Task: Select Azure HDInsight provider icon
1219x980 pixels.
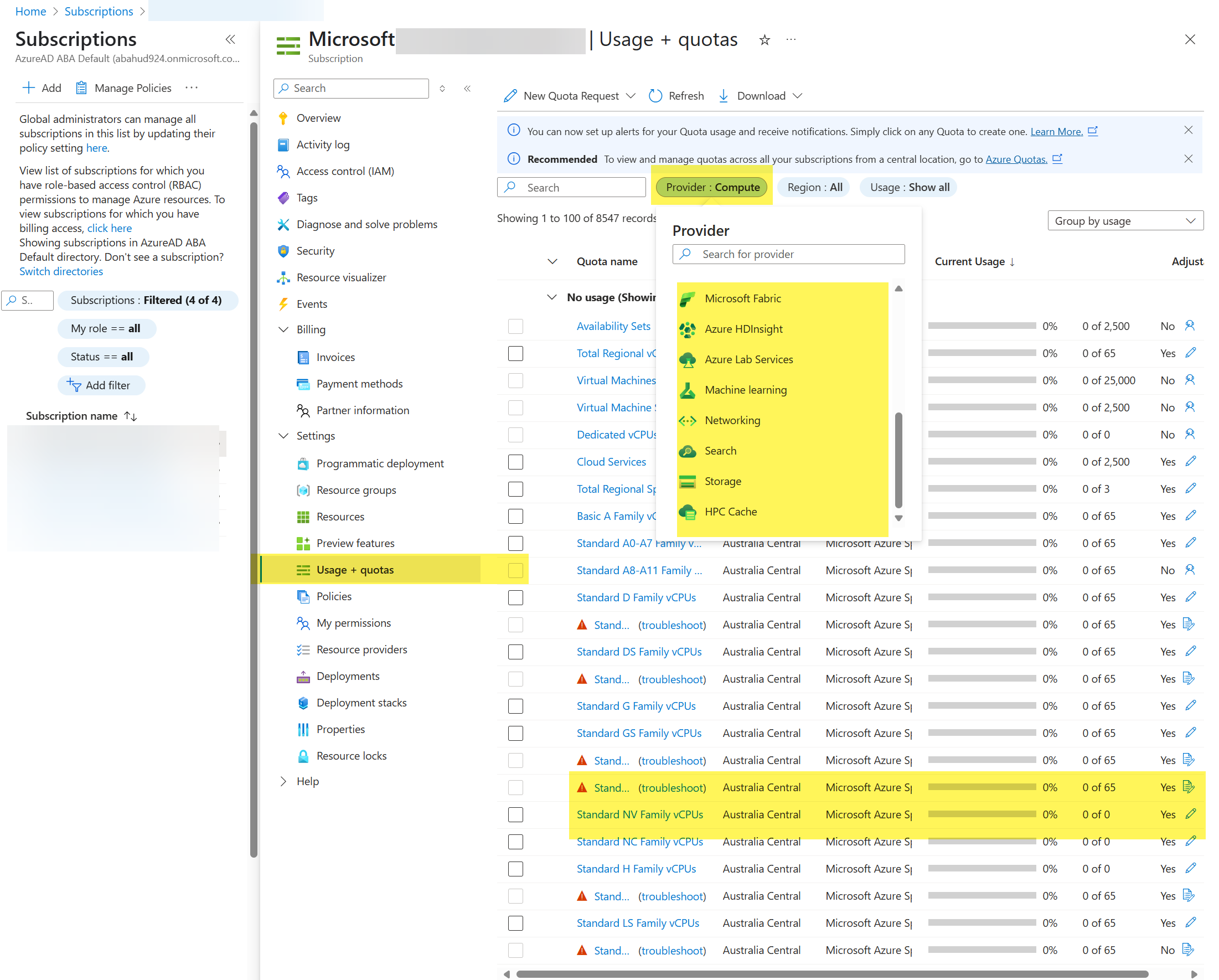Action: 688,329
